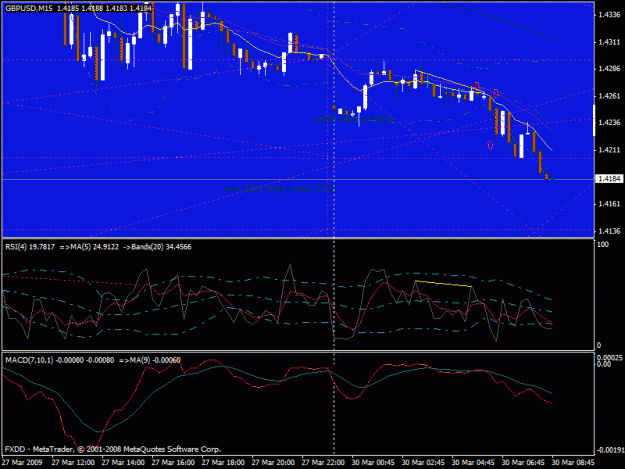Image resolution: width=625 pixels, height=469 pixels.
Task: Select the yellow divergence trendline in RSI panel
Action: tap(443, 284)
